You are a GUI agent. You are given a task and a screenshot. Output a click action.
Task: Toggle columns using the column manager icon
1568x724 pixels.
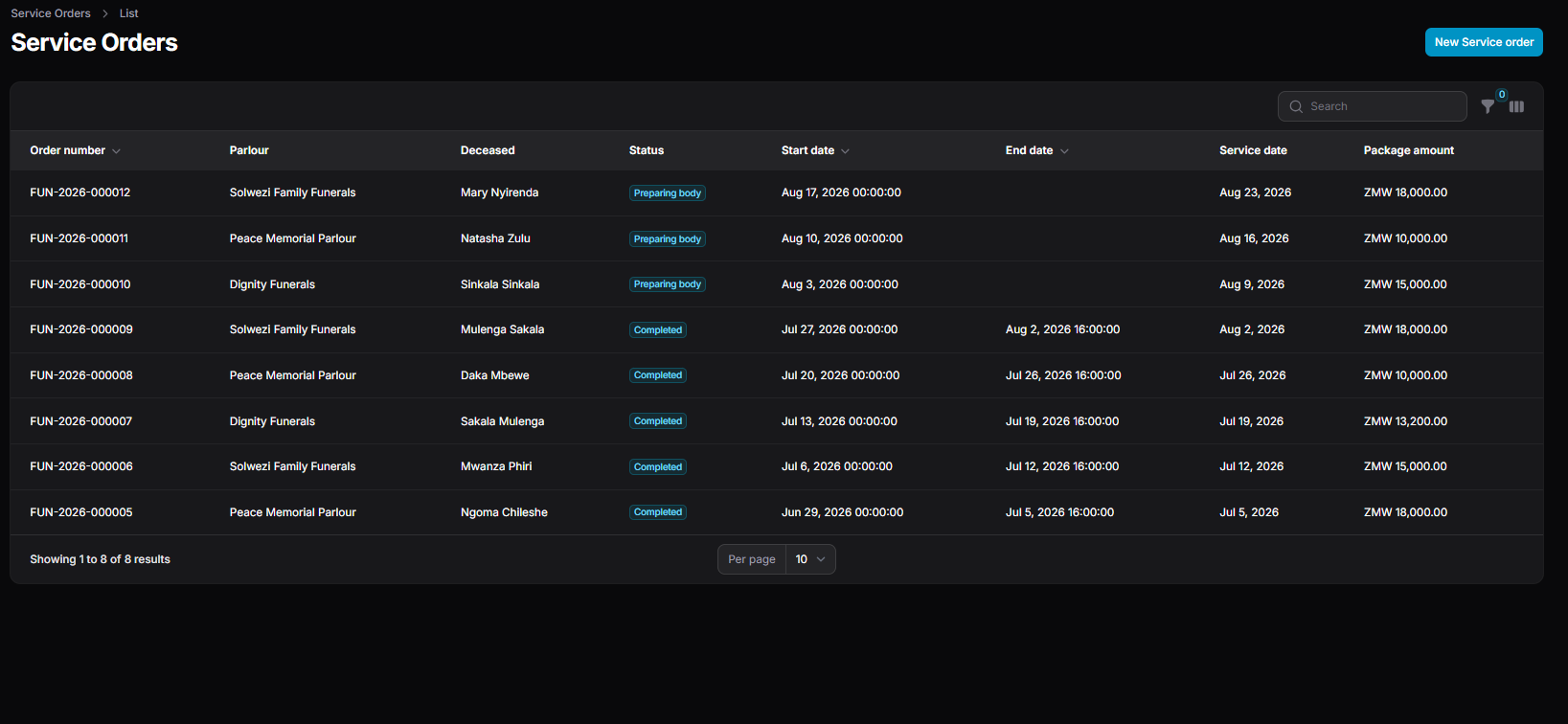[x=1516, y=106]
